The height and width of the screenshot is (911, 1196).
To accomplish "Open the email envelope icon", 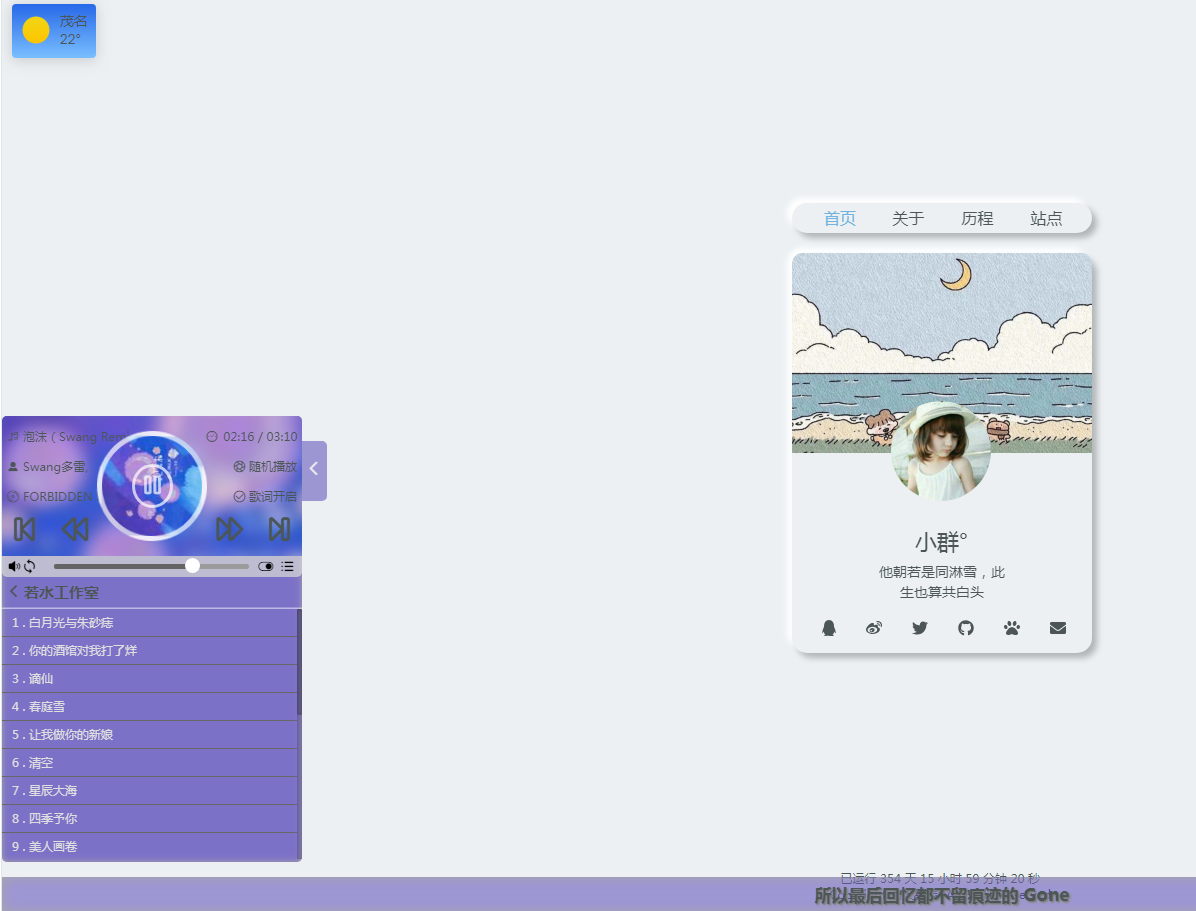I will tap(1058, 628).
